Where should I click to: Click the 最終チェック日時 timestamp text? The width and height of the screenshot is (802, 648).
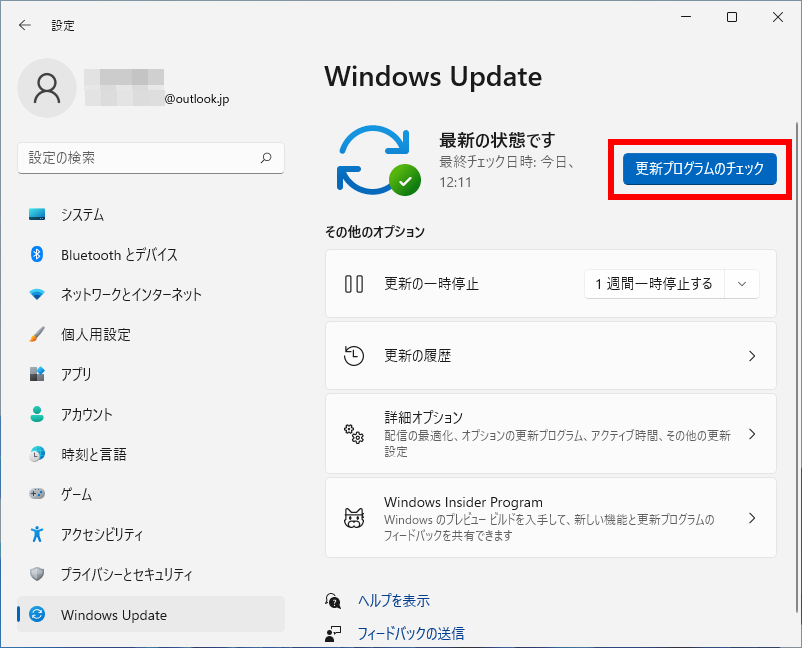tap(507, 172)
